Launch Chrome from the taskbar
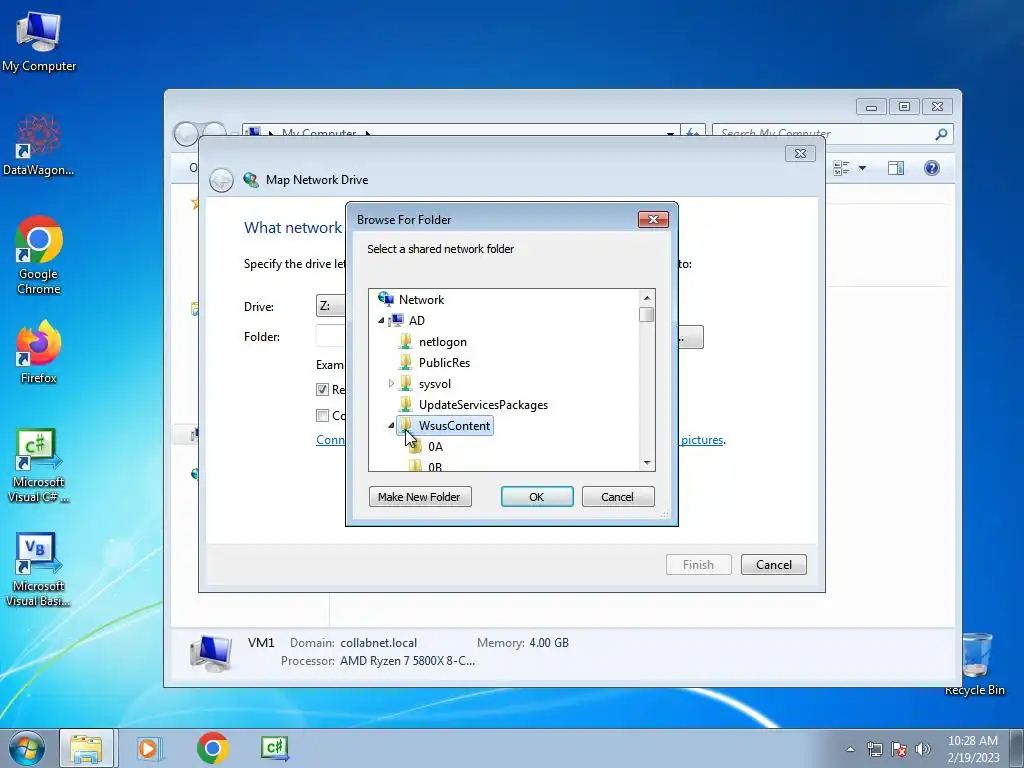Screen dimensions: 1024x768 coord(212,748)
